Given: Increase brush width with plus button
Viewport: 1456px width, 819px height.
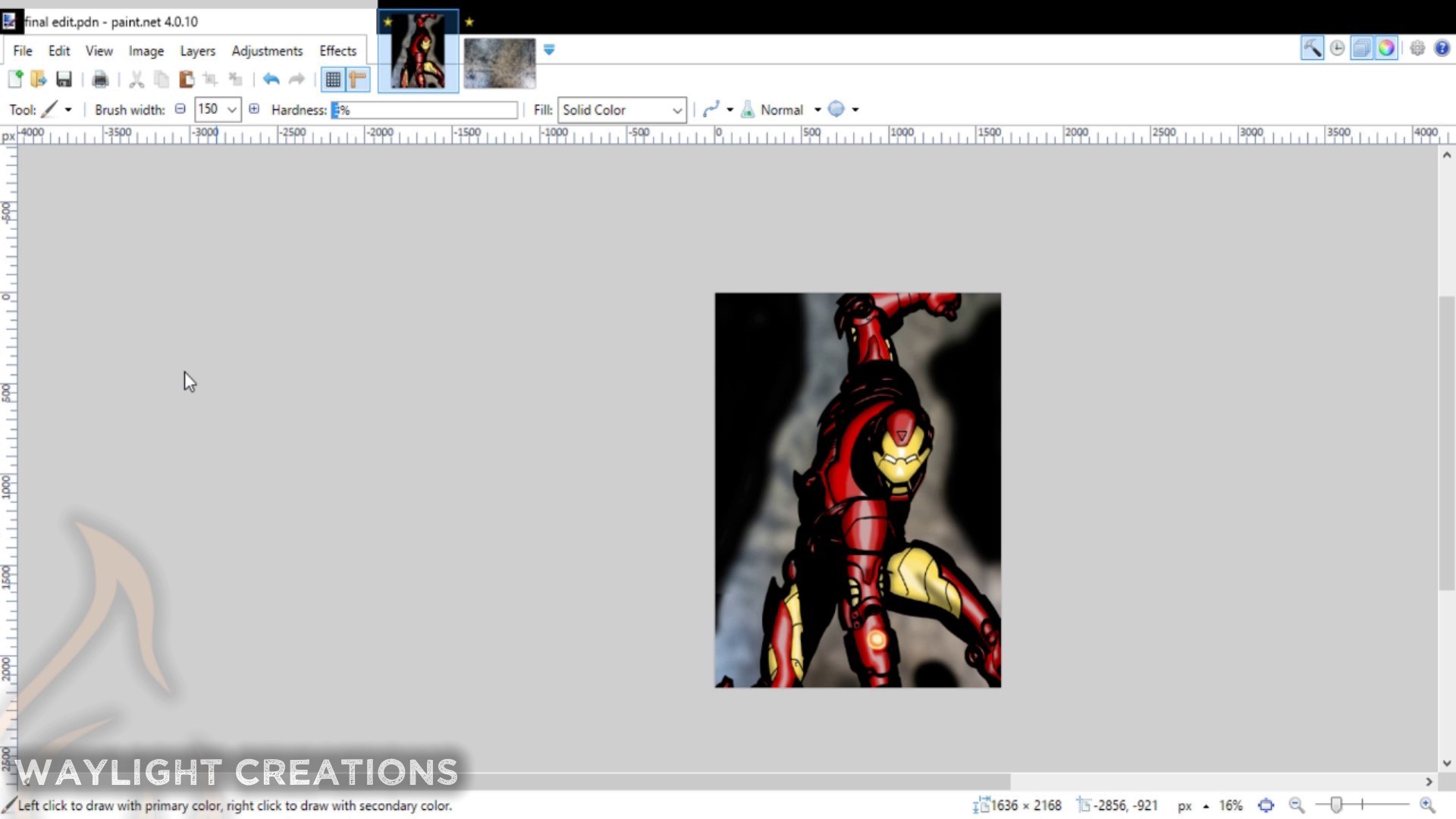Looking at the screenshot, I should 254,109.
